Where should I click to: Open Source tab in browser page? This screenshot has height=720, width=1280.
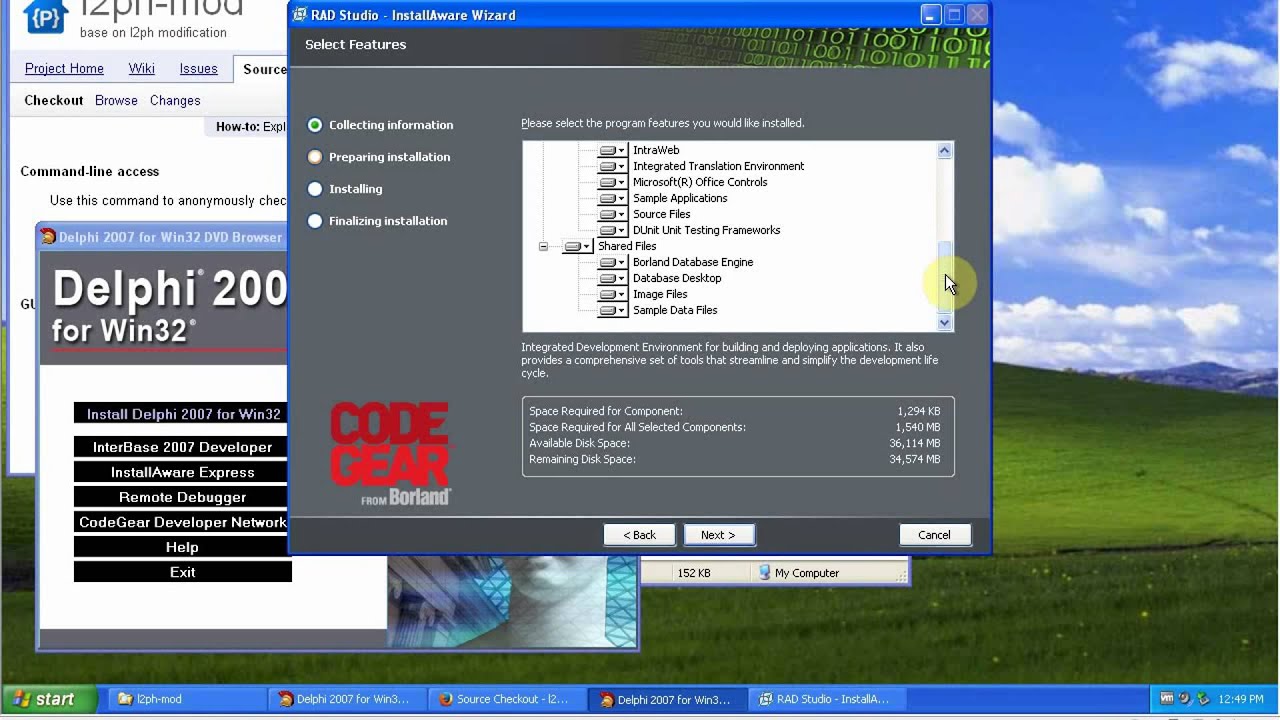(x=264, y=69)
